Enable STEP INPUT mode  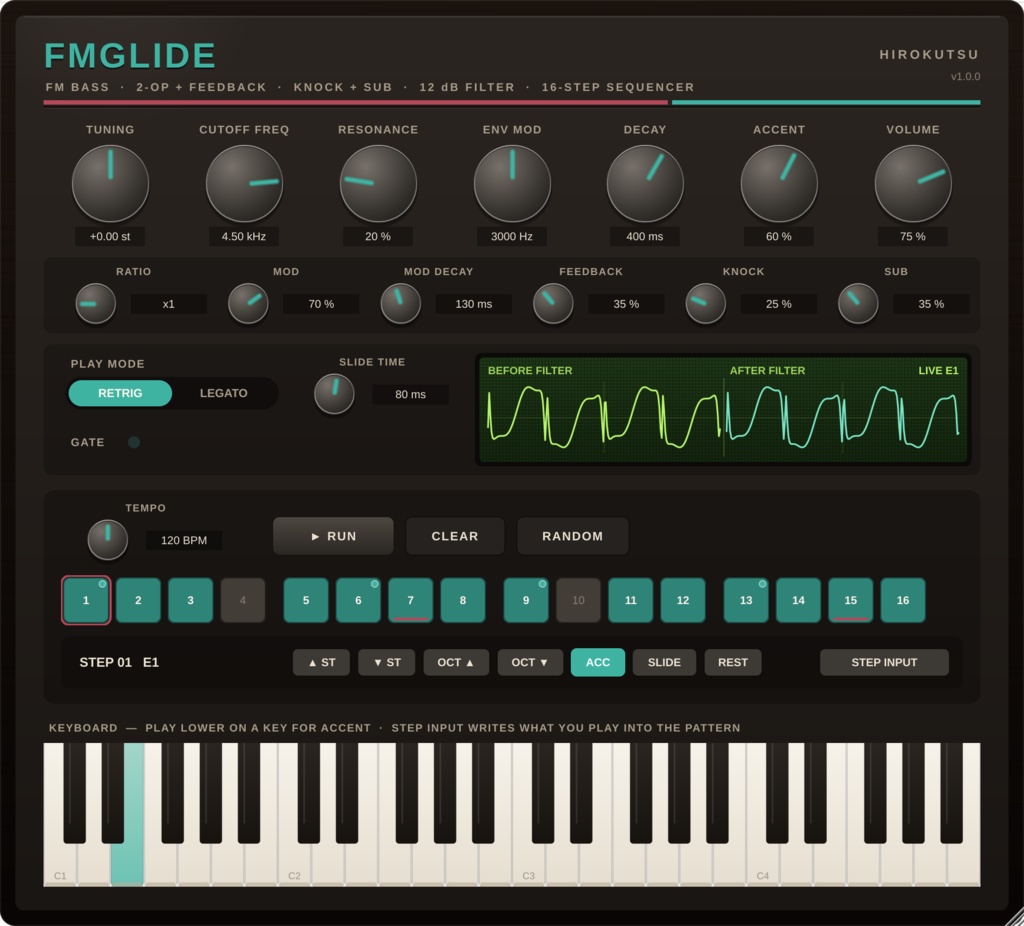click(x=884, y=662)
